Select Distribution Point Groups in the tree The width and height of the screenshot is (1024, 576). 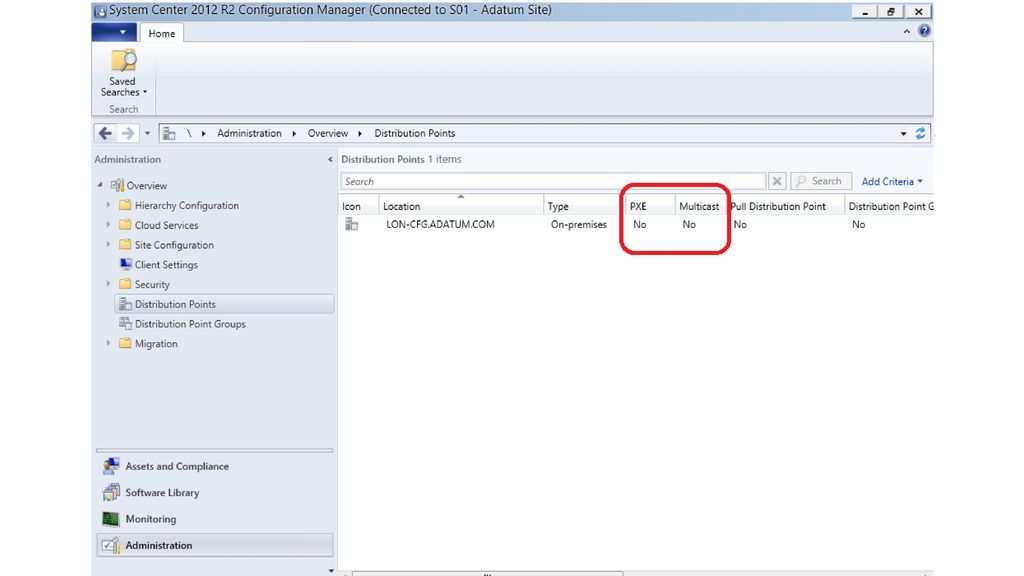pyautogui.click(x=190, y=324)
